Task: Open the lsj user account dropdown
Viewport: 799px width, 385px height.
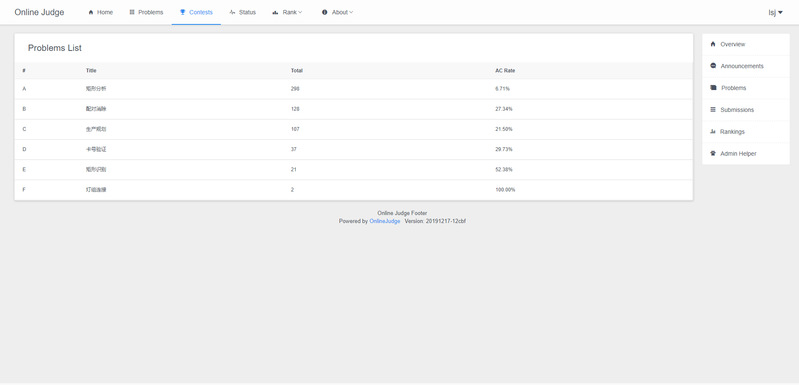Action: coord(775,12)
